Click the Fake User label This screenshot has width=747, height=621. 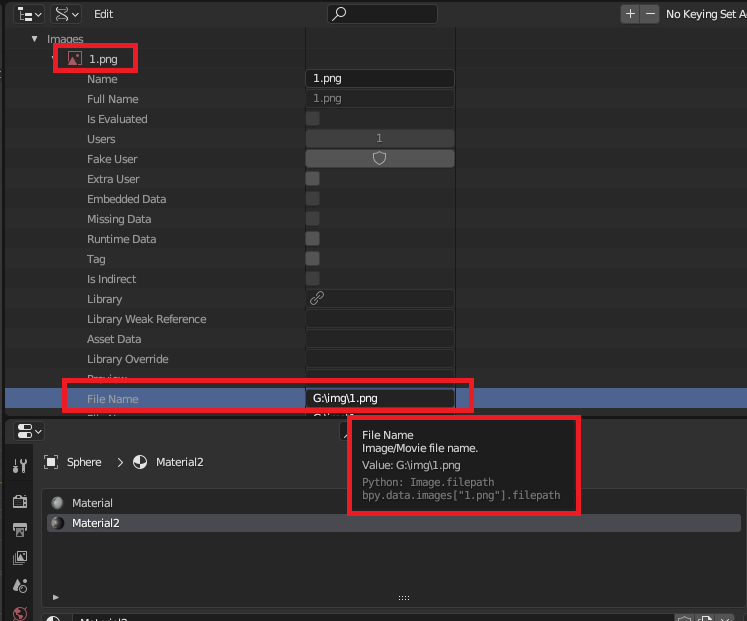point(112,159)
